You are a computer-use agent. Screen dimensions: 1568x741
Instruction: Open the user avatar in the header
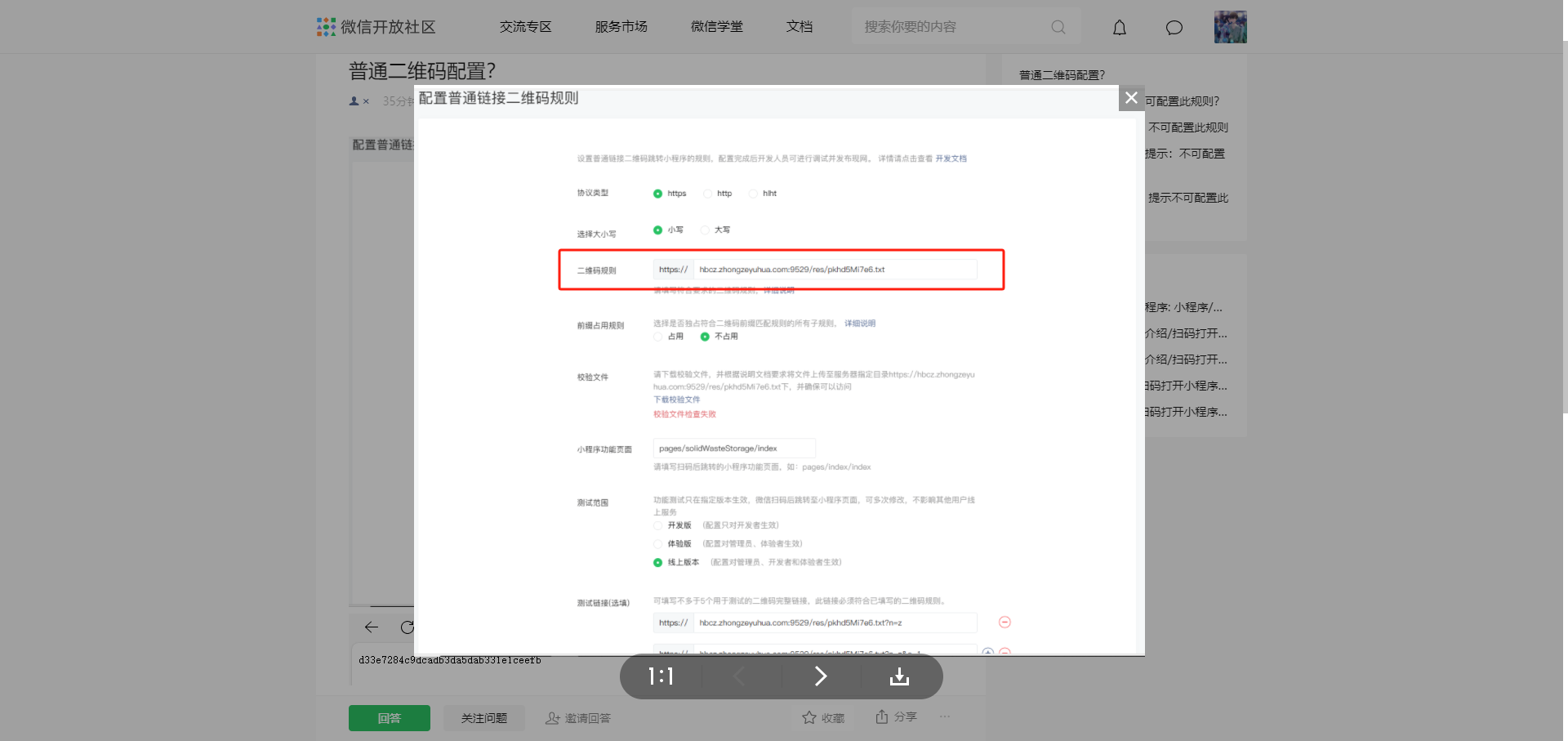click(x=1231, y=27)
